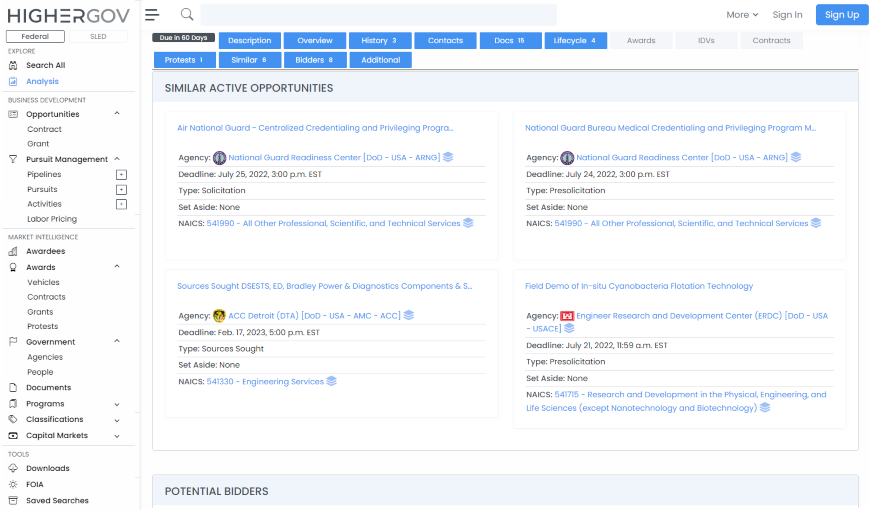Click the Sign In link

click(x=787, y=15)
